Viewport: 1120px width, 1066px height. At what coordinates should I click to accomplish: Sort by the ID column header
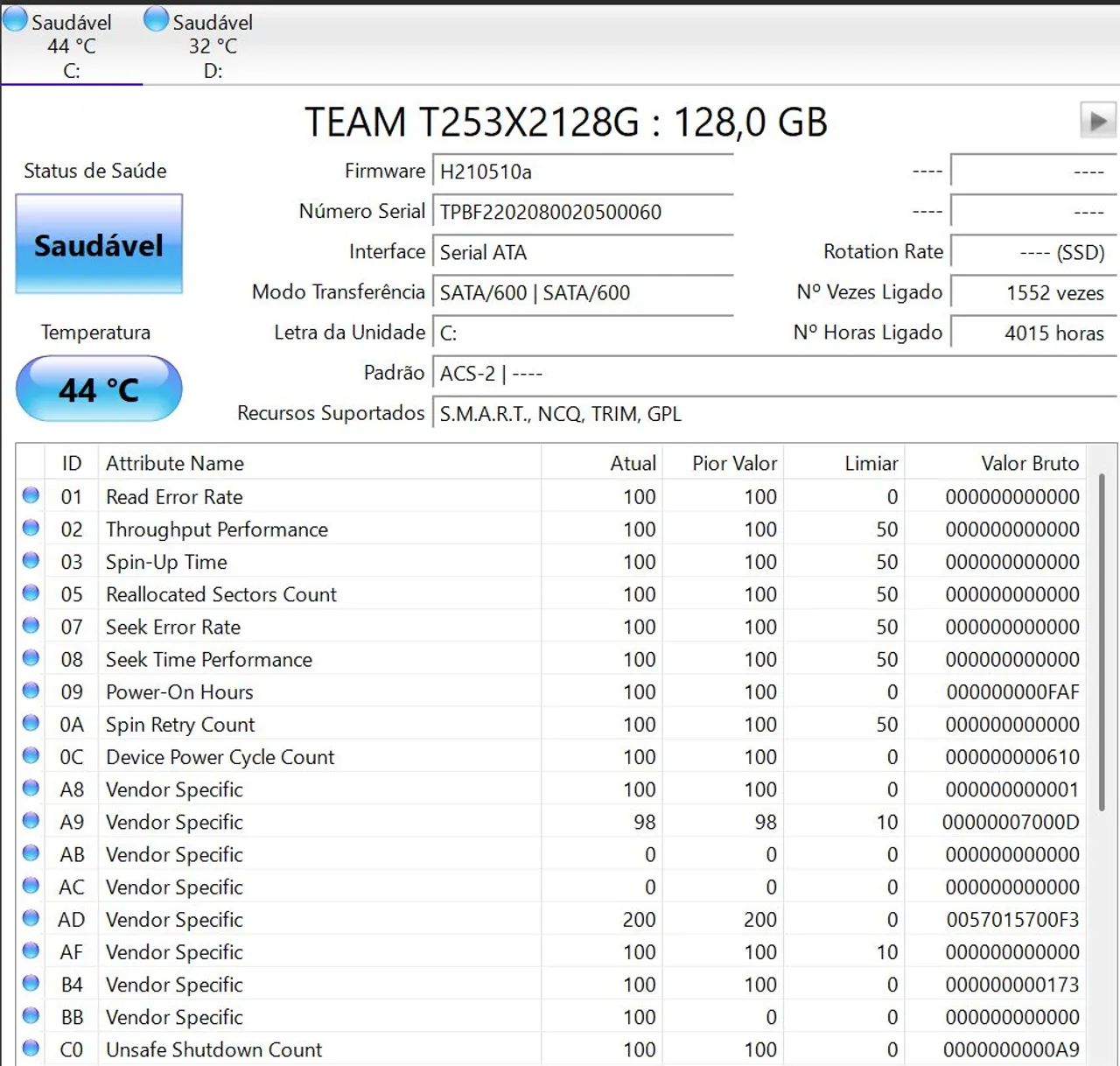(x=72, y=463)
